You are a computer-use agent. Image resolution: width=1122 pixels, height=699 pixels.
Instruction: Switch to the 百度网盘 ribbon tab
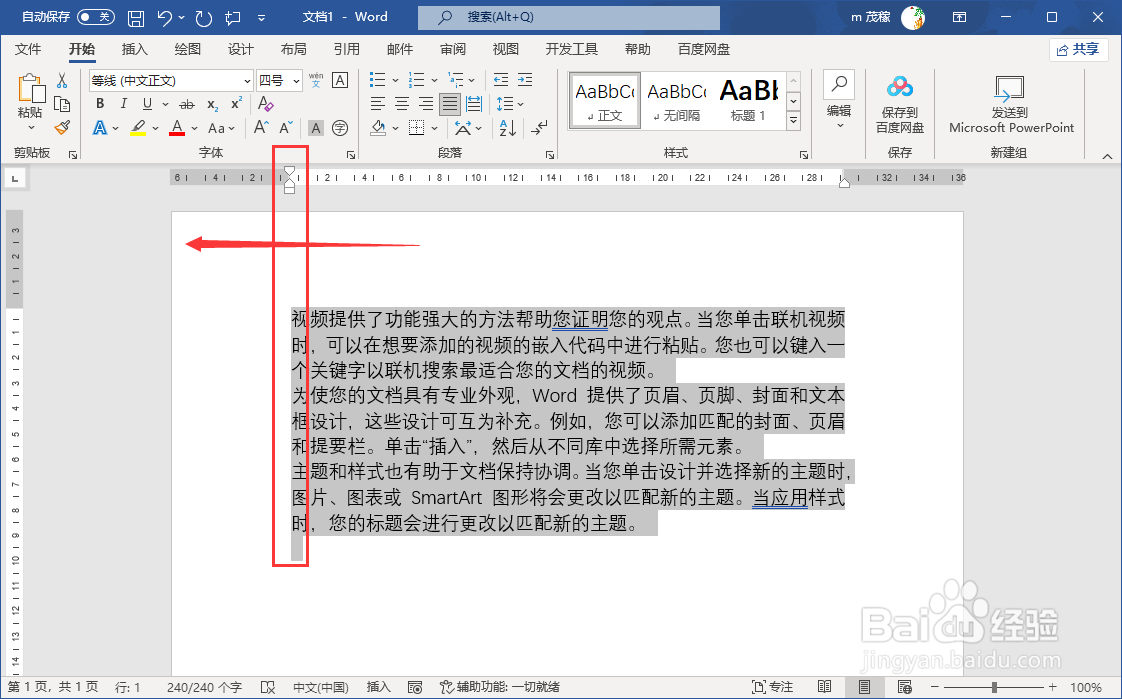[704, 49]
